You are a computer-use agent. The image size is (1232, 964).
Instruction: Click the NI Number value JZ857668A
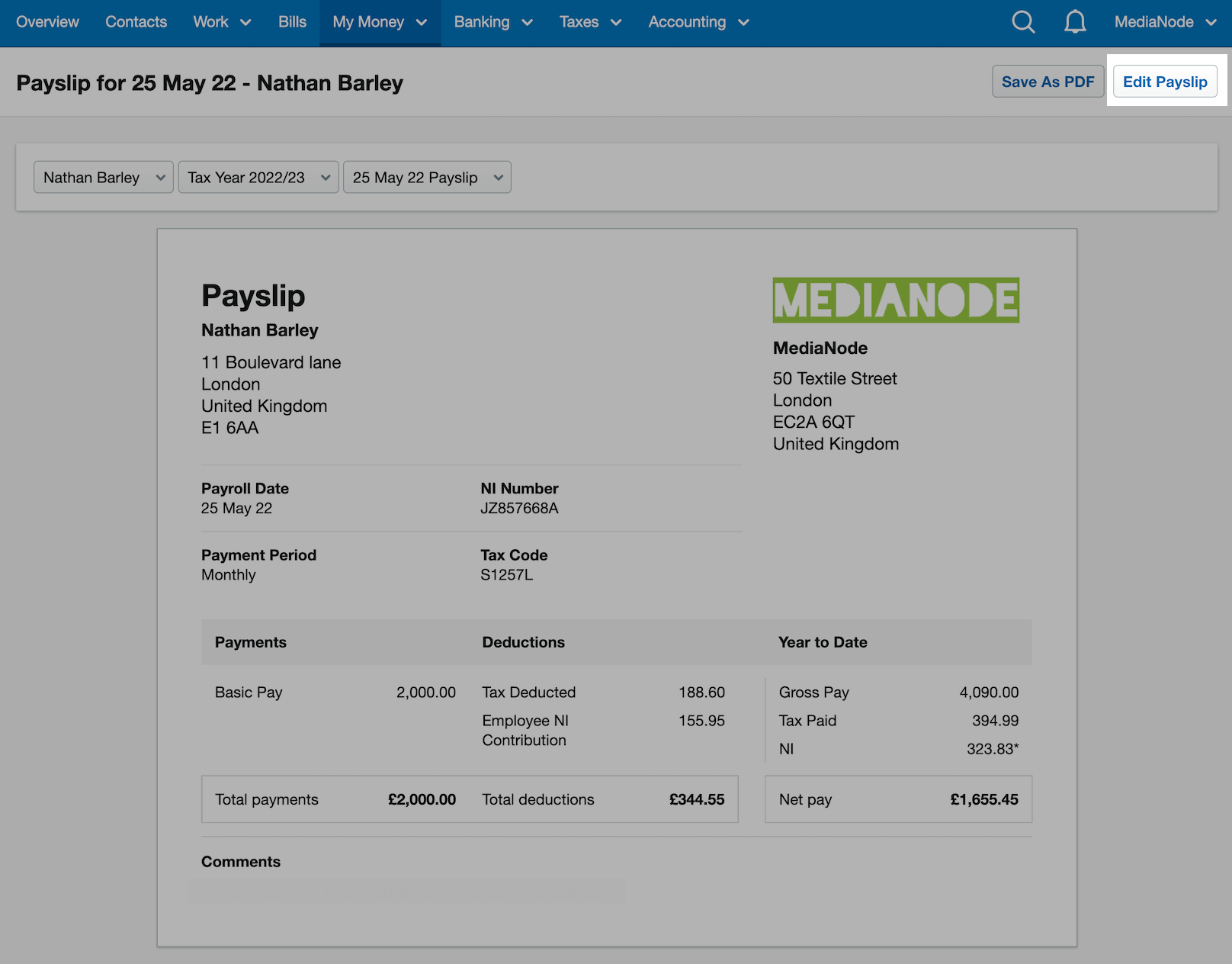click(519, 509)
